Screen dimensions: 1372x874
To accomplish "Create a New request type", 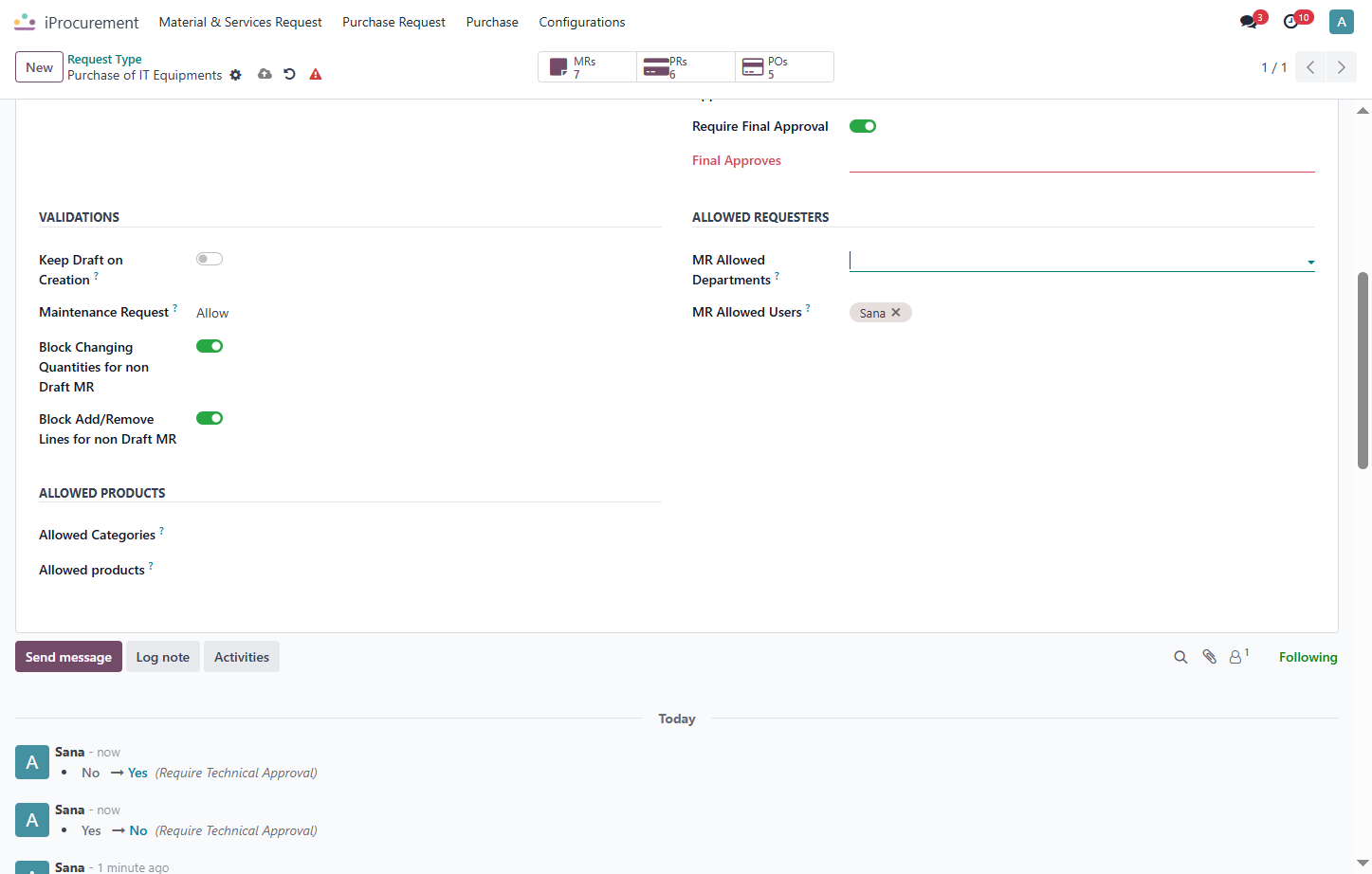I will pos(40,67).
